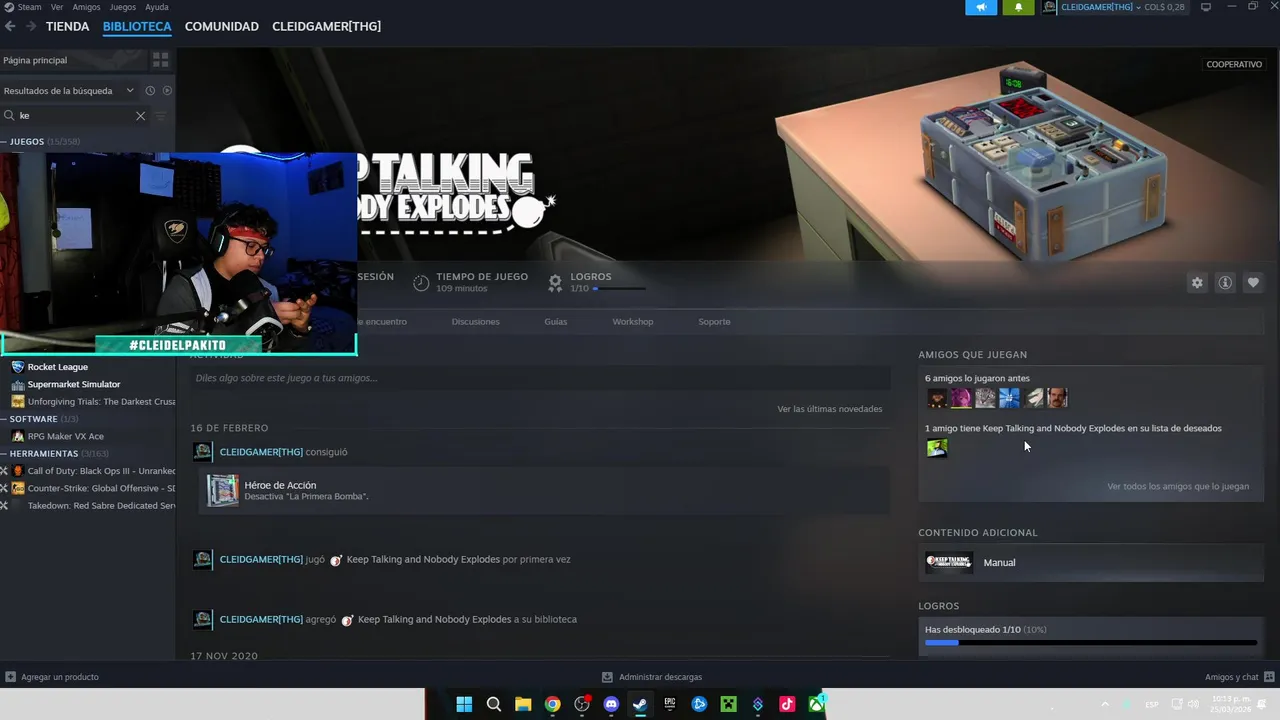Collapse the JUEGOS category
The height and width of the screenshot is (720, 1280).
5,141
